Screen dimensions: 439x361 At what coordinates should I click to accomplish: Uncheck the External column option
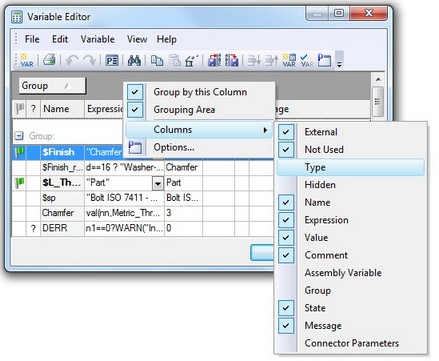[x=286, y=132]
